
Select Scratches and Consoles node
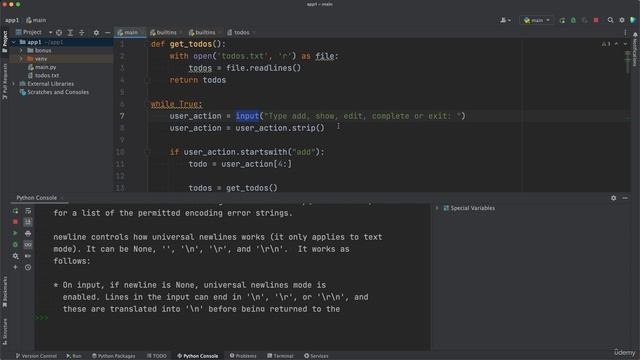click(x=54, y=92)
